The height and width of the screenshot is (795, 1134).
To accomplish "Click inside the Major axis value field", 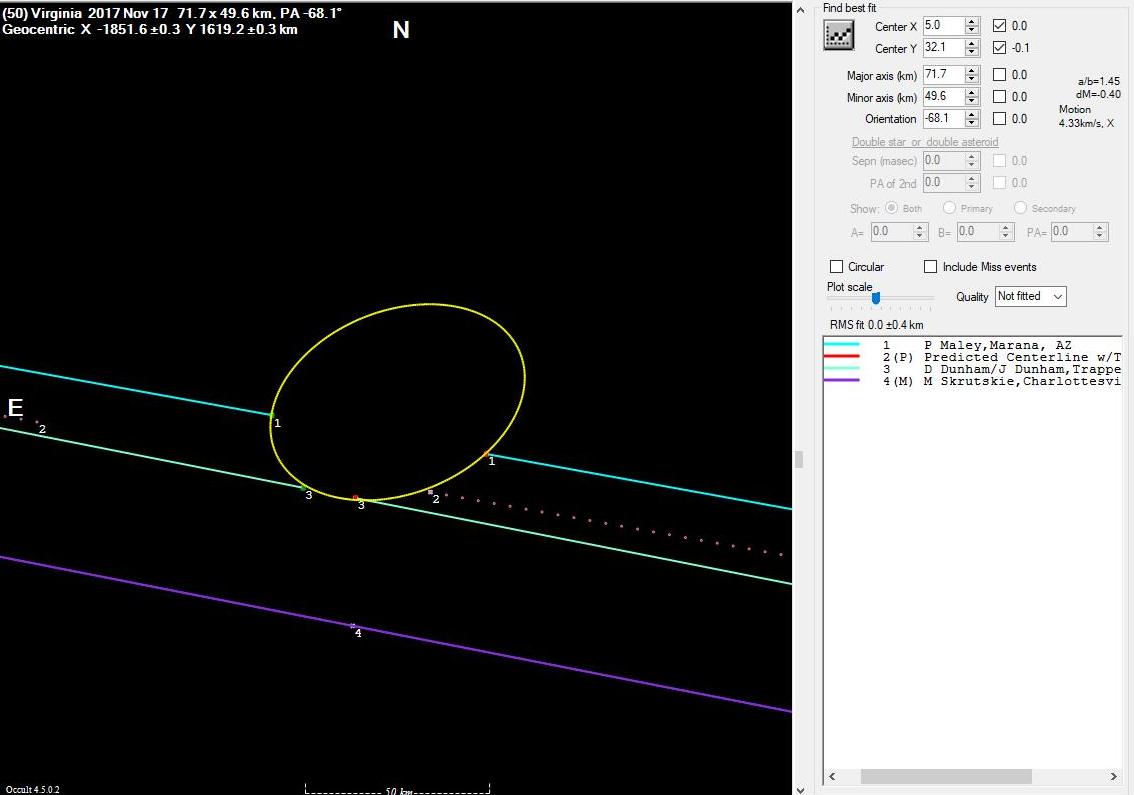I will pos(942,75).
